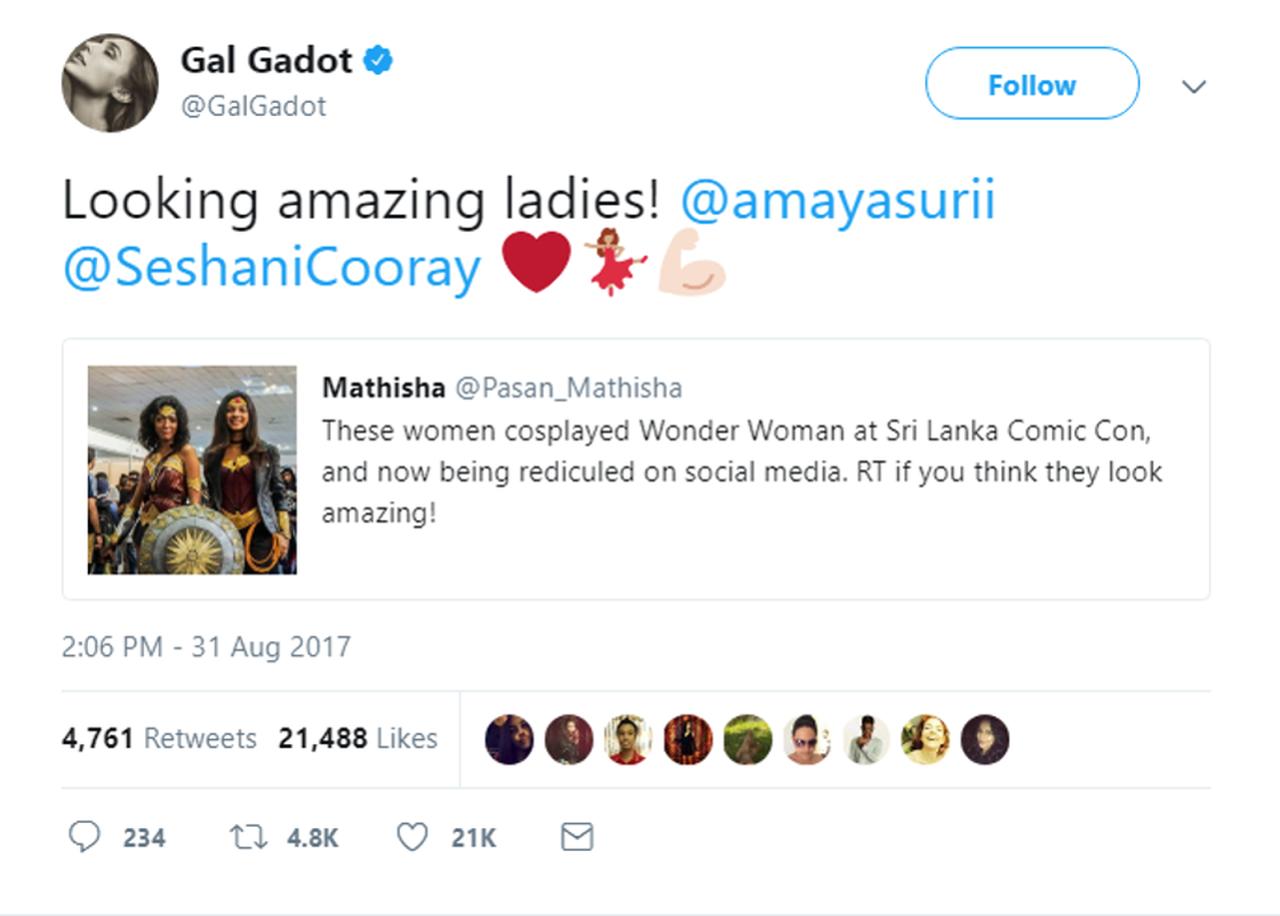This screenshot has width=1280, height=916.
Task: Click the reply speech bubble icon
Action: [x=84, y=836]
